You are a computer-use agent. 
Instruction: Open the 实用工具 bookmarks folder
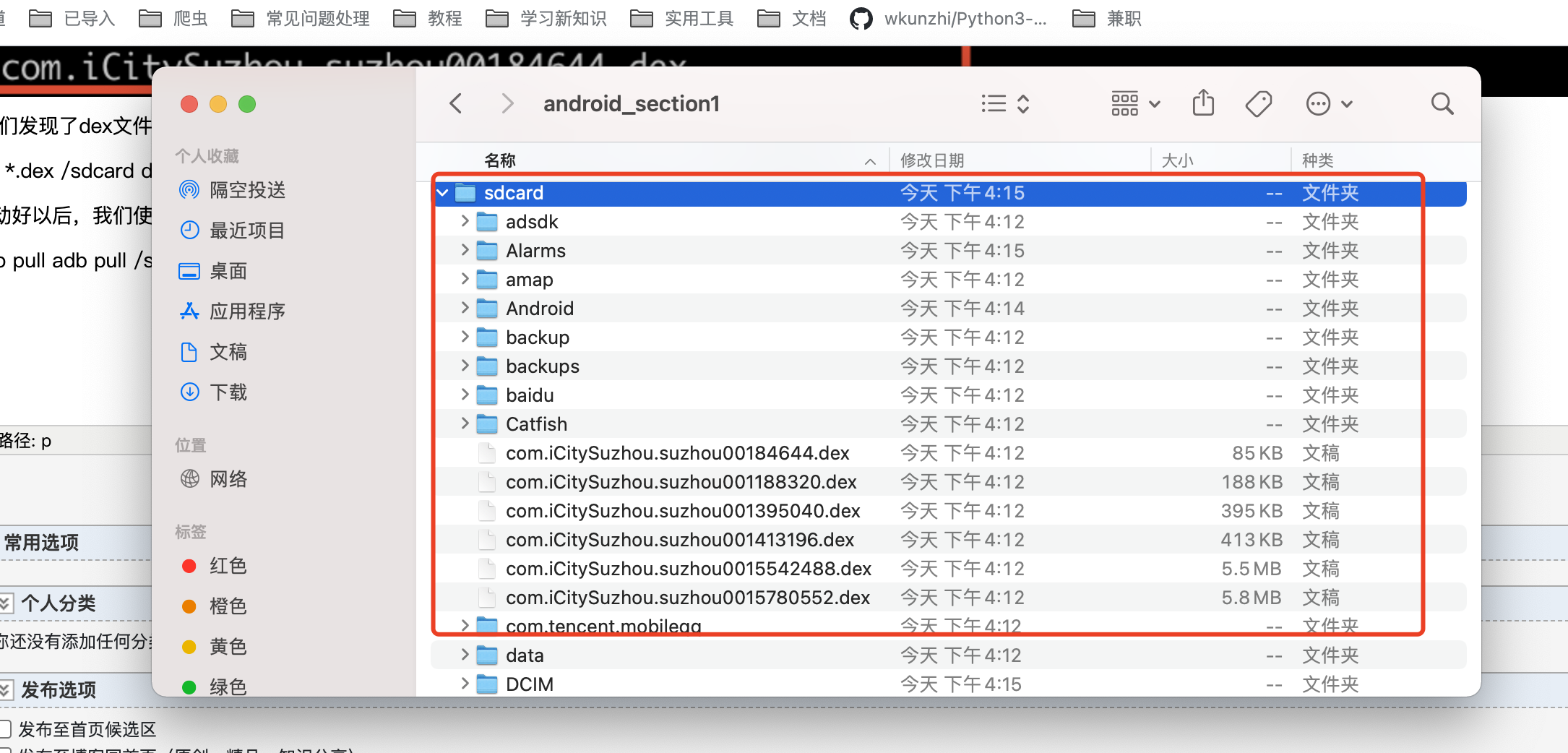coord(682,19)
